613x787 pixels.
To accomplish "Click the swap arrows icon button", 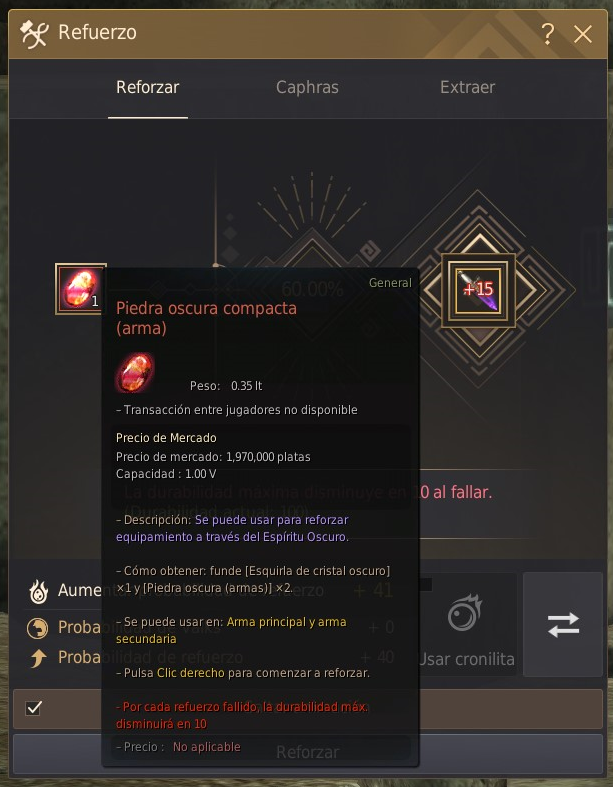I will click(563, 624).
